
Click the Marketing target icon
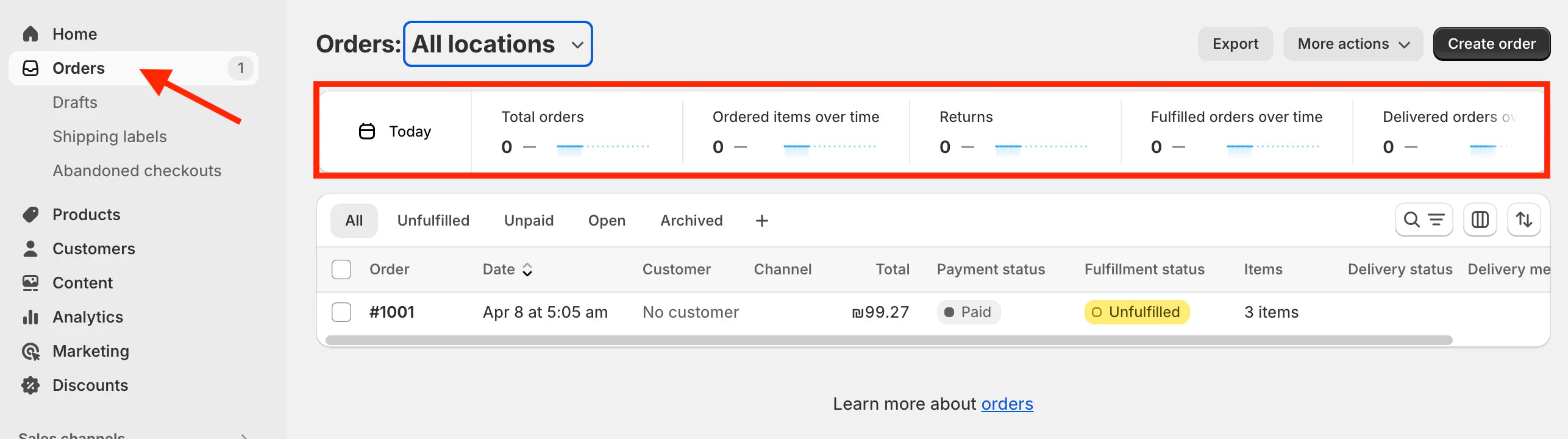[30, 351]
